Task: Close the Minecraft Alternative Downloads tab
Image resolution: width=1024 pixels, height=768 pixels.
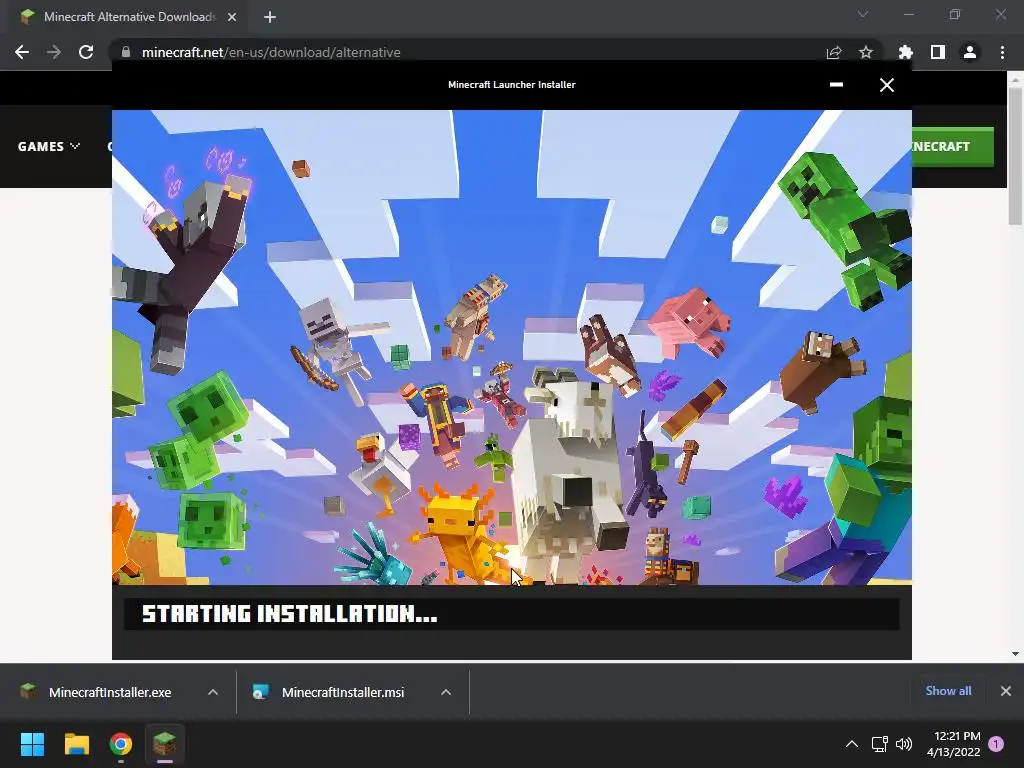Action: (x=232, y=17)
